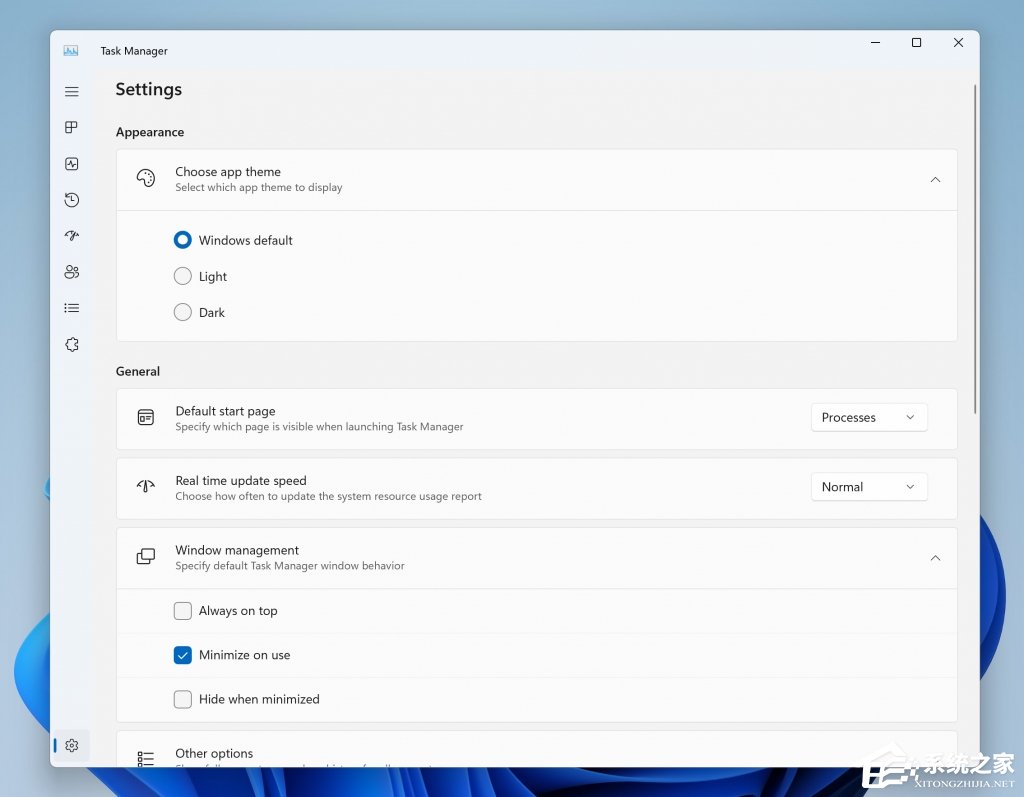Screen dimensions: 1024x797
Task: Click the vertical scrollbar of Settings
Action: [975, 250]
